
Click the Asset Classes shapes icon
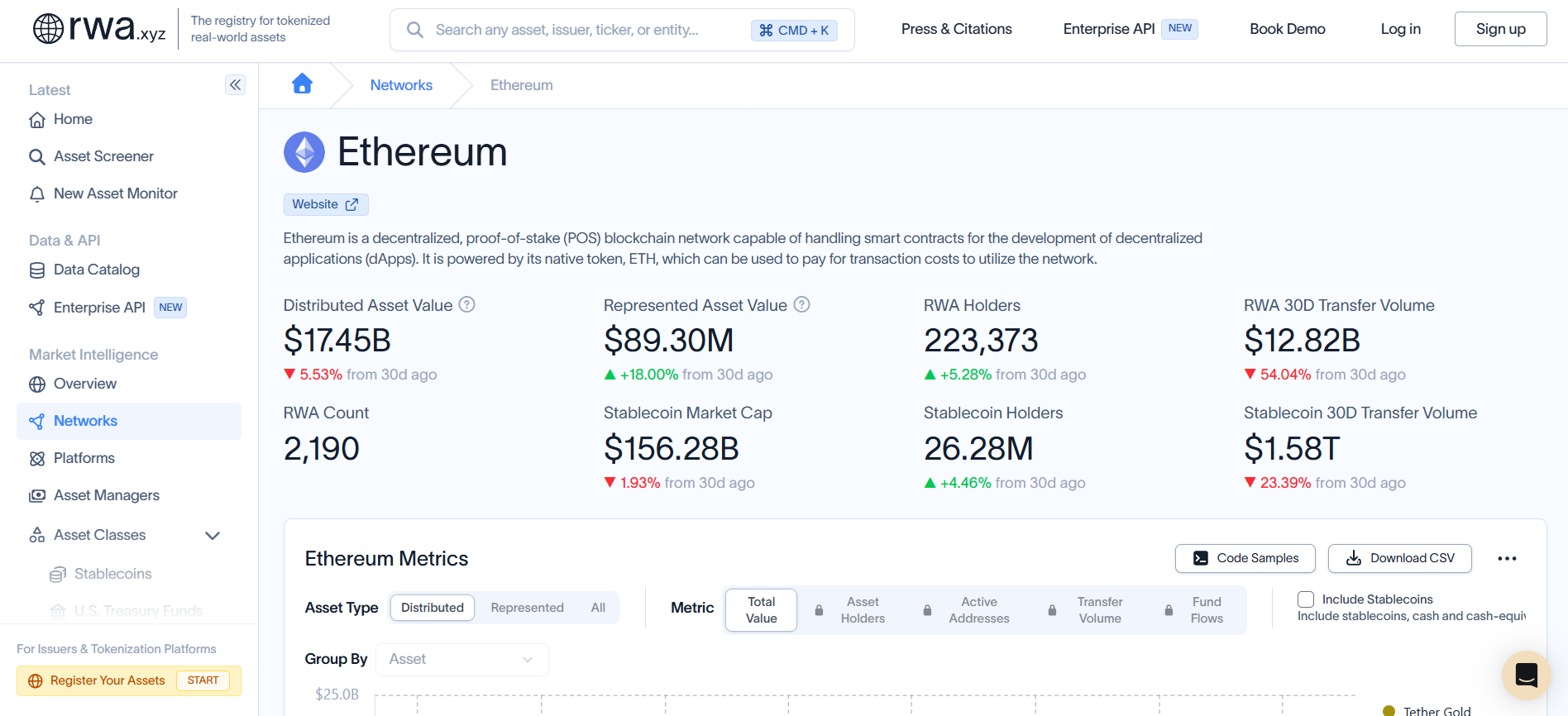point(37,535)
